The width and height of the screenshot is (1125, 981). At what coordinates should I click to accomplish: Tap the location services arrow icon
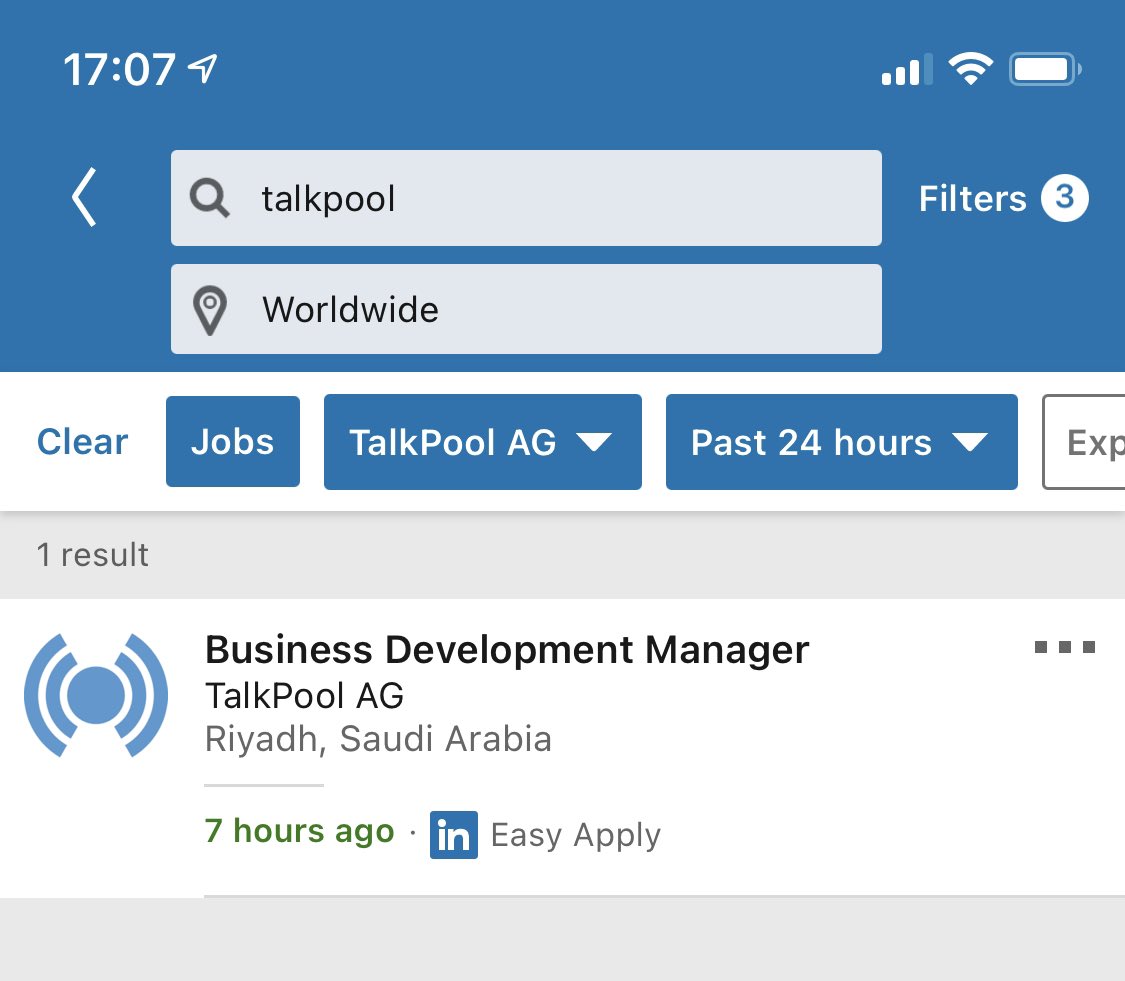point(202,69)
